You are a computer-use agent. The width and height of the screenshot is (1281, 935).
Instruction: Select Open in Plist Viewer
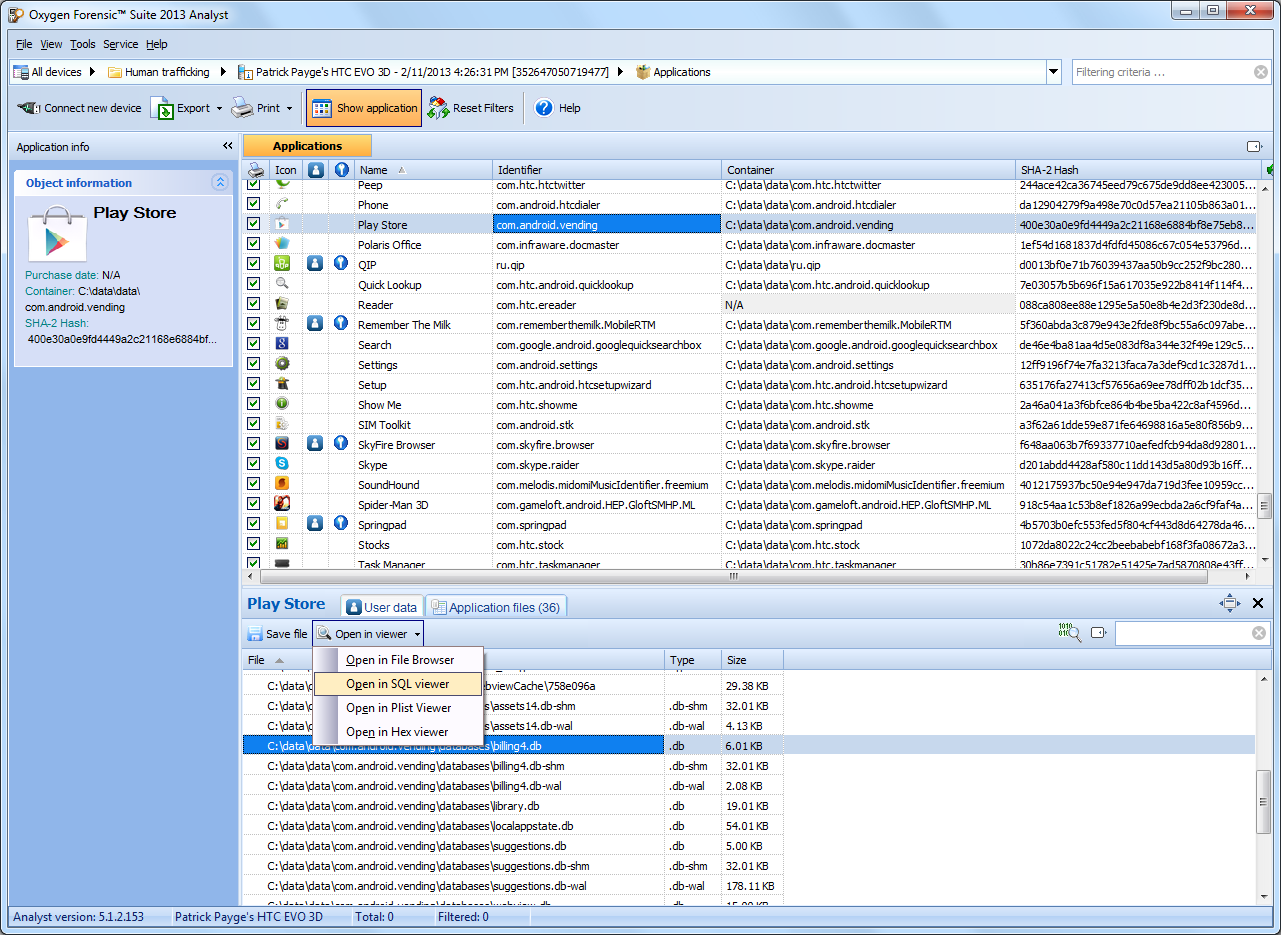398,708
